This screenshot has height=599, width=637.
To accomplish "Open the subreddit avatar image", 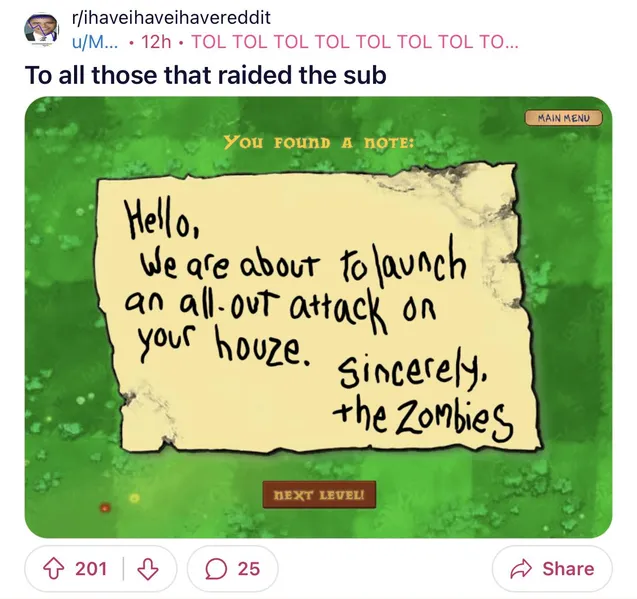I will (41, 29).
